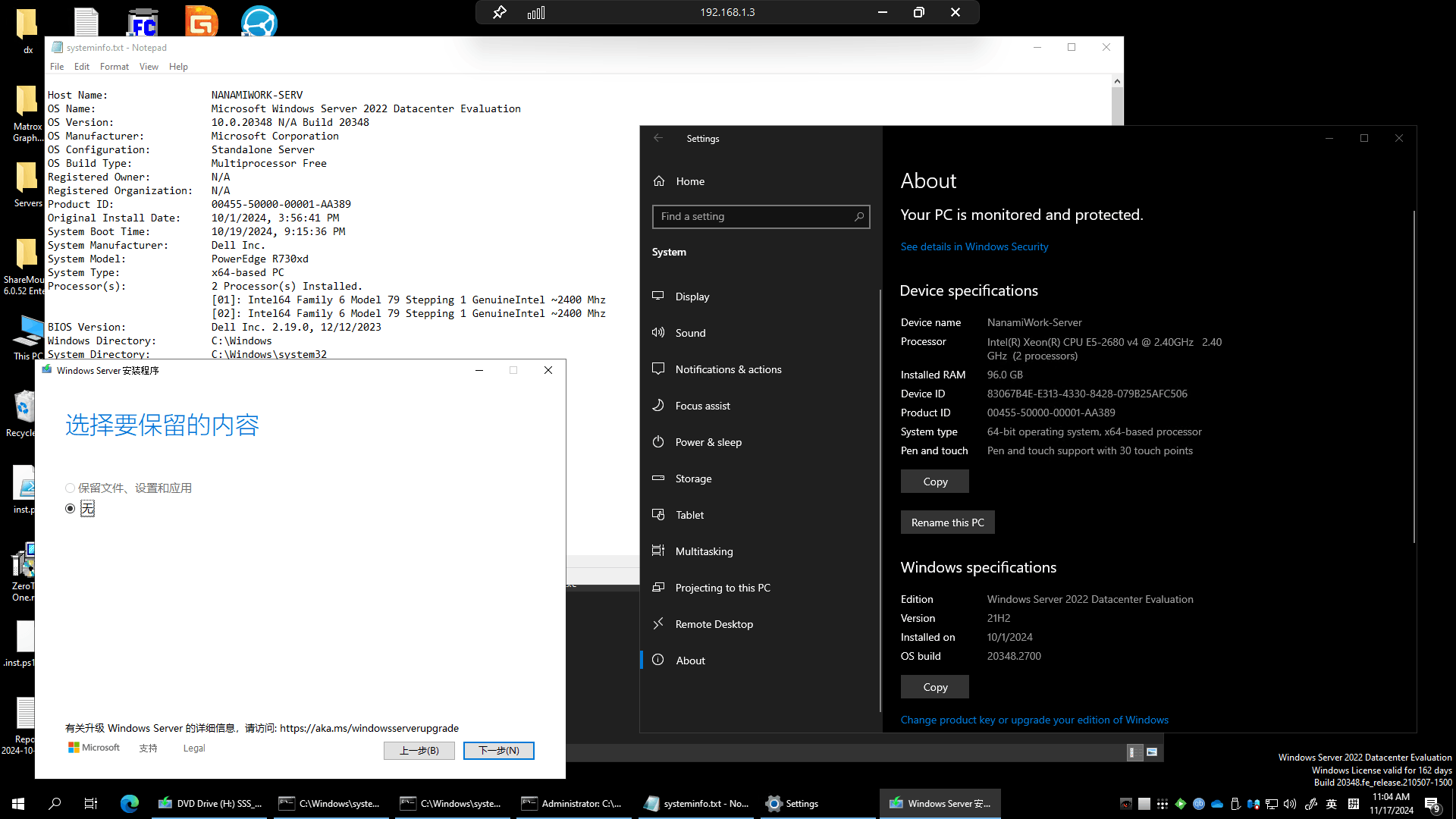
Task: Open Task View on taskbar
Action: (91, 803)
